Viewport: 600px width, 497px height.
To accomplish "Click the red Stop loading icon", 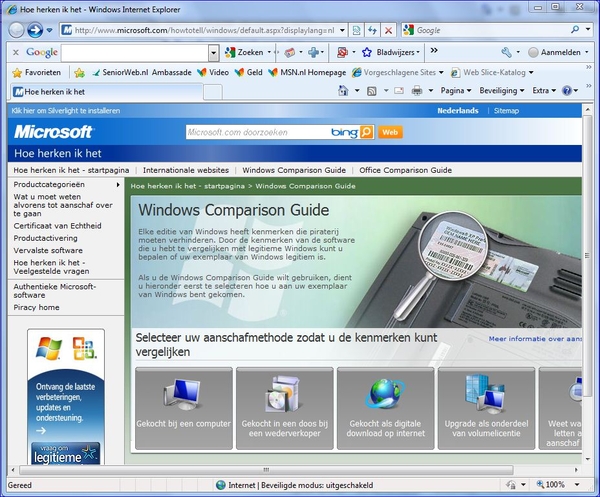I will (388, 30).
